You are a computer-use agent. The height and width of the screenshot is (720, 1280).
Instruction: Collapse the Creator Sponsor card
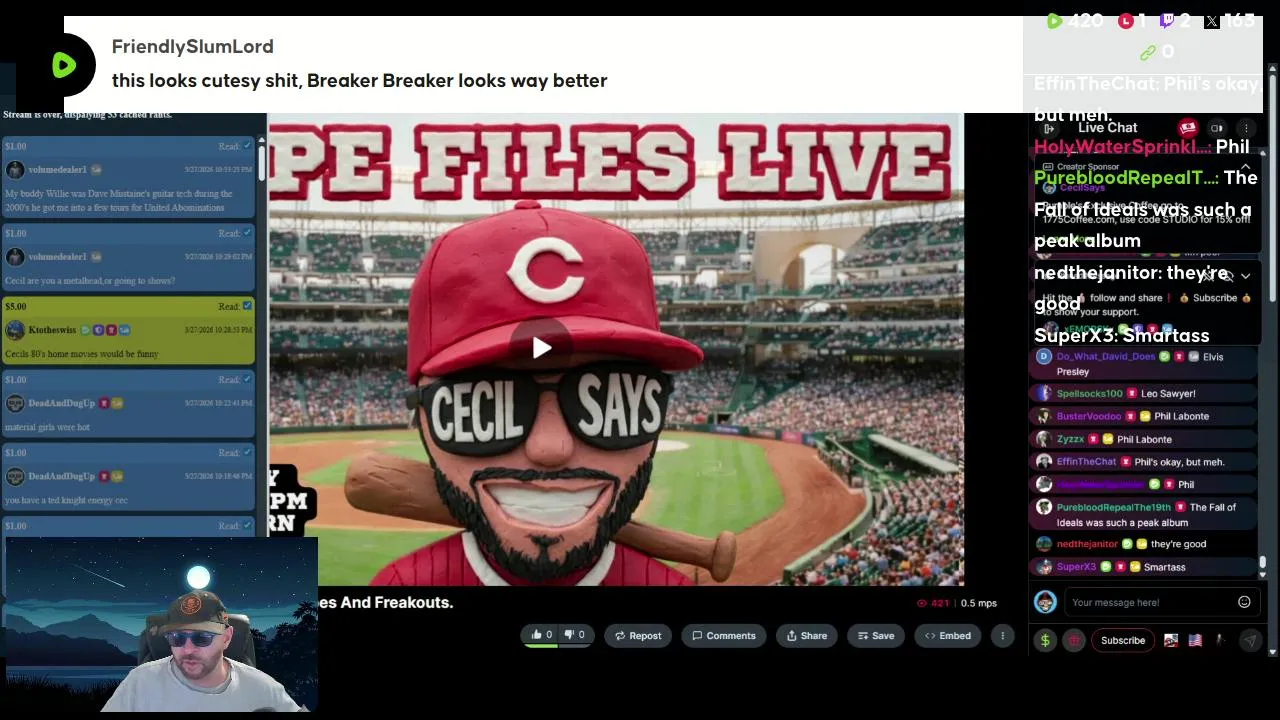[1246, 167]
